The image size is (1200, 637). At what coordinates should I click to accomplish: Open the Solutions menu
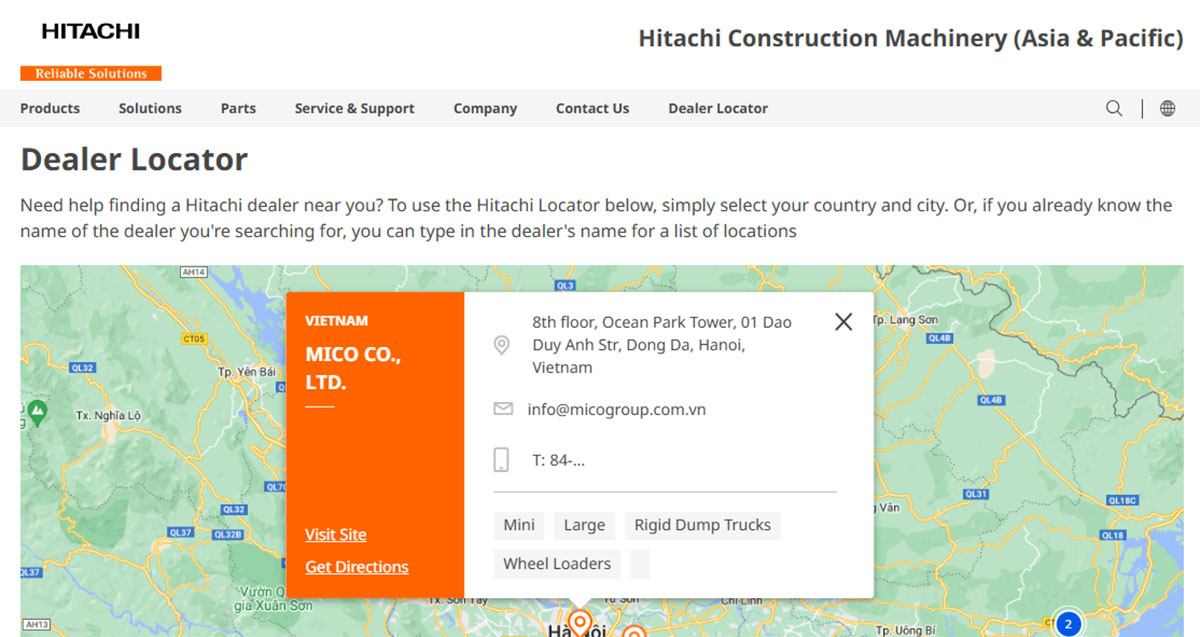(x=150, y=108)
